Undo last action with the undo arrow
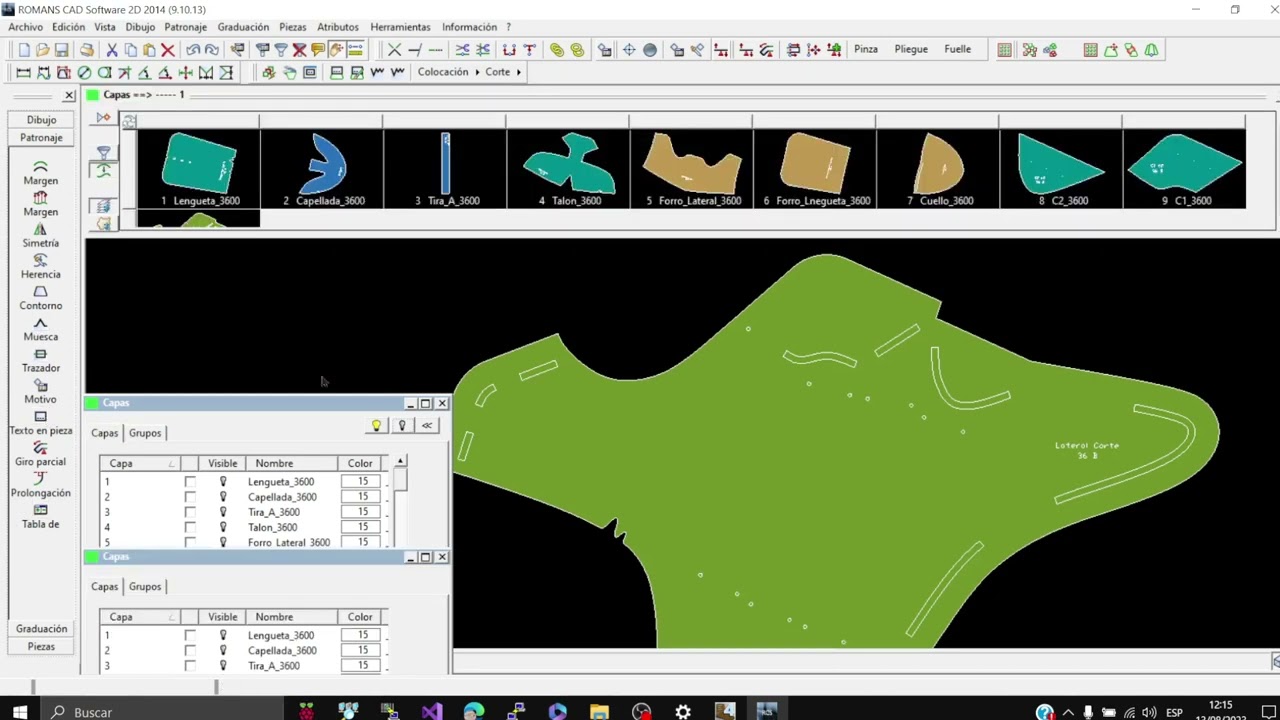The image size is (1280, 720). tap(193, 50)
